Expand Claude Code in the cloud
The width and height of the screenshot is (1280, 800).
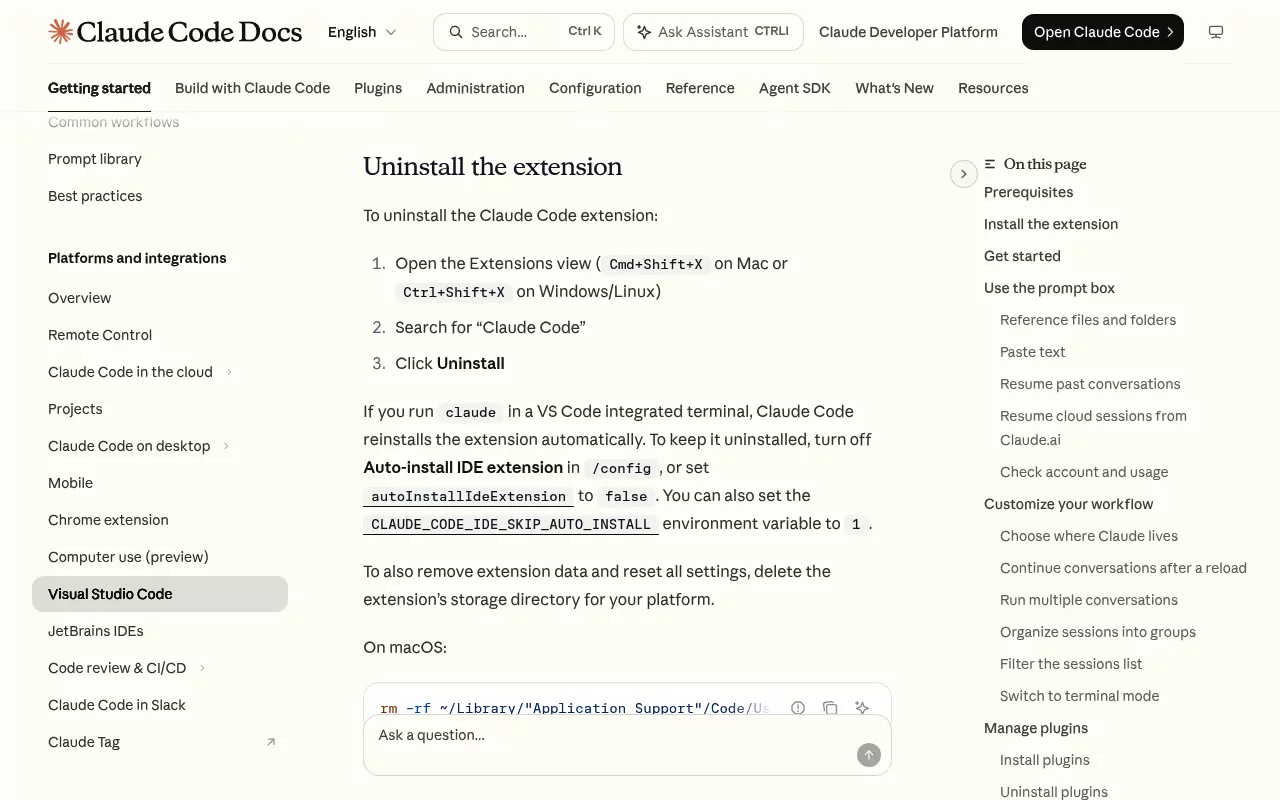[x=229, y=372]
